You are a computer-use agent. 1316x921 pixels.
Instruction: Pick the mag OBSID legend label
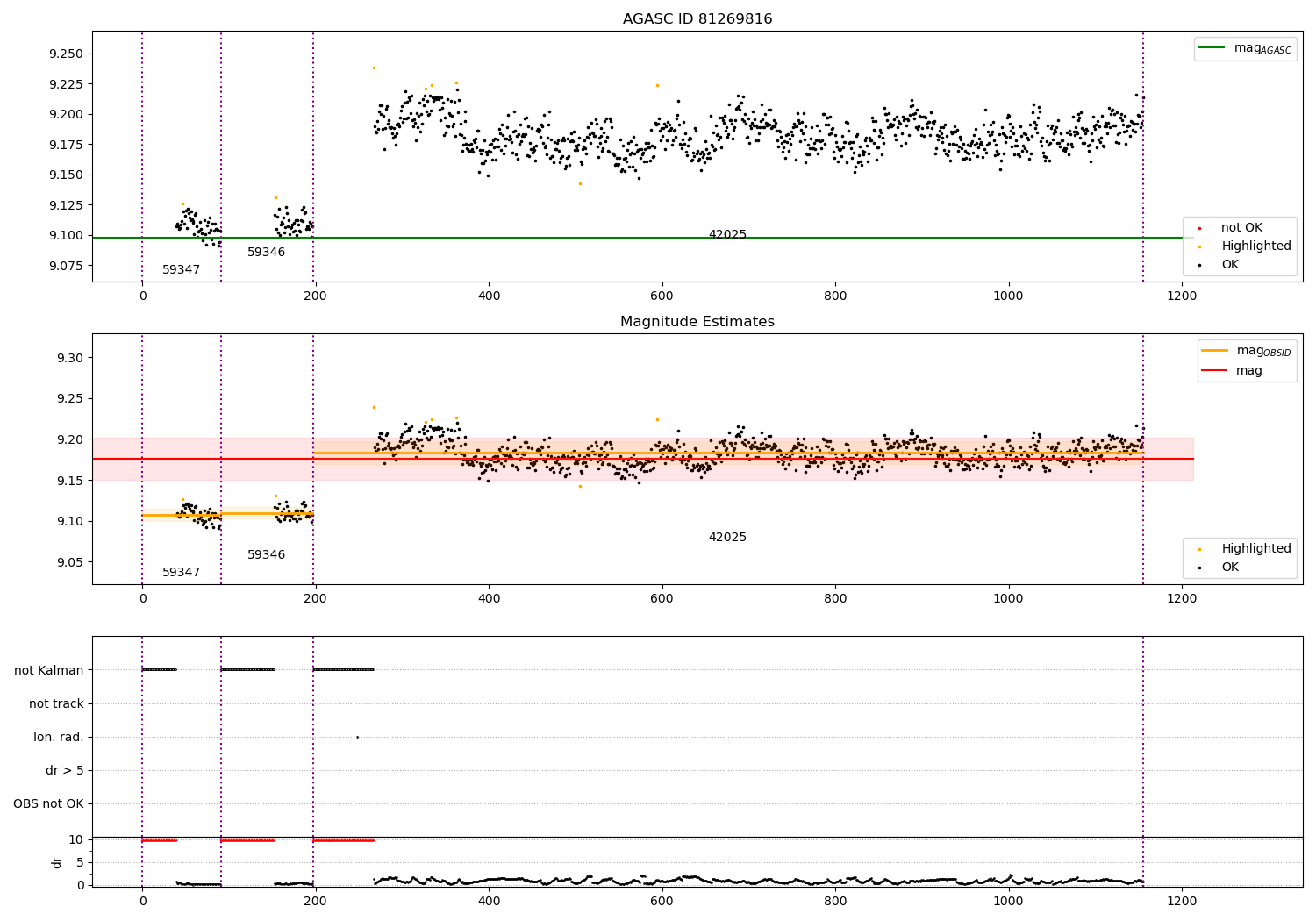pyautogui.click(x=1263, y=351)
